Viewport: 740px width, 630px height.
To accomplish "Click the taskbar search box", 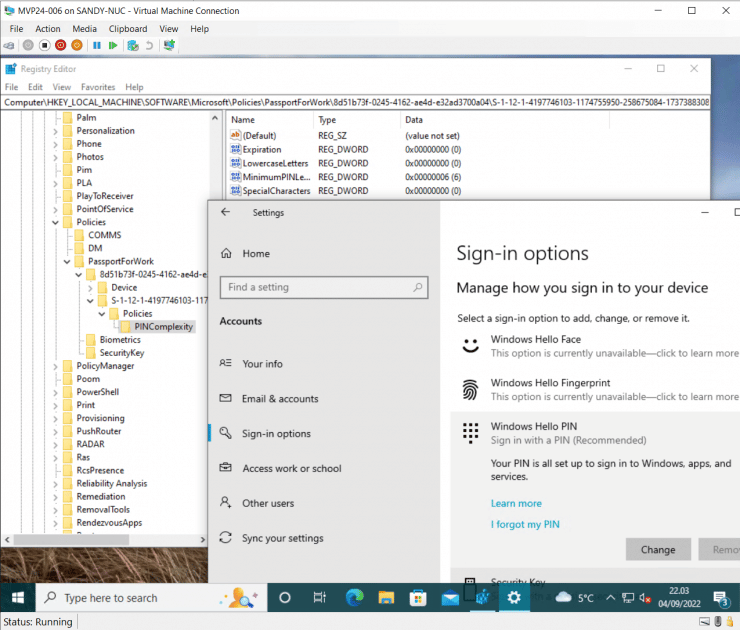I will click(151, 598).
